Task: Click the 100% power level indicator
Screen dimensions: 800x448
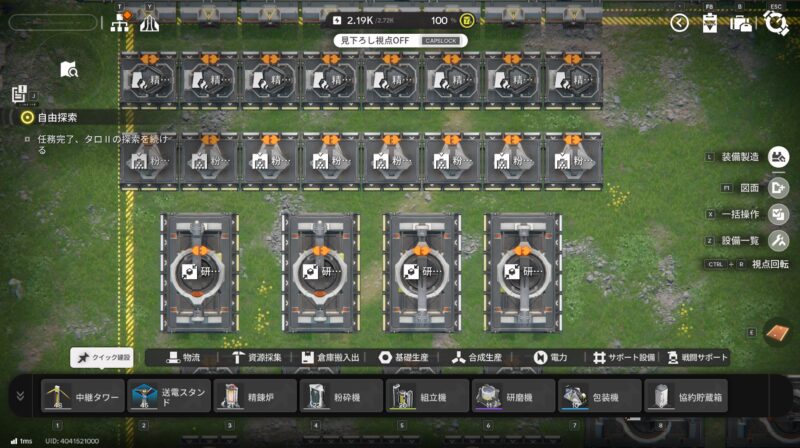Action: click(x=447, y=20)
